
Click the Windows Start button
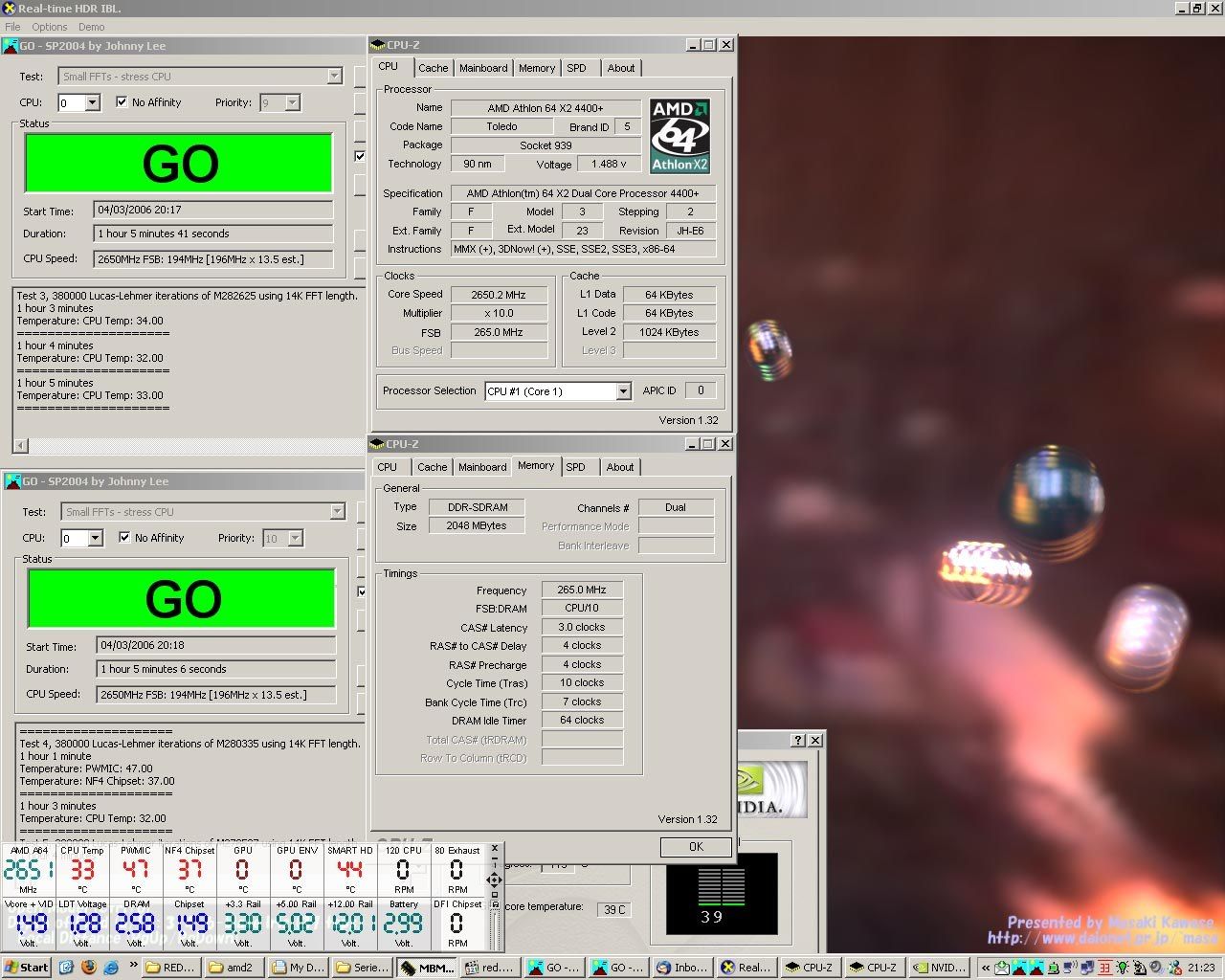tap(27, 968)
